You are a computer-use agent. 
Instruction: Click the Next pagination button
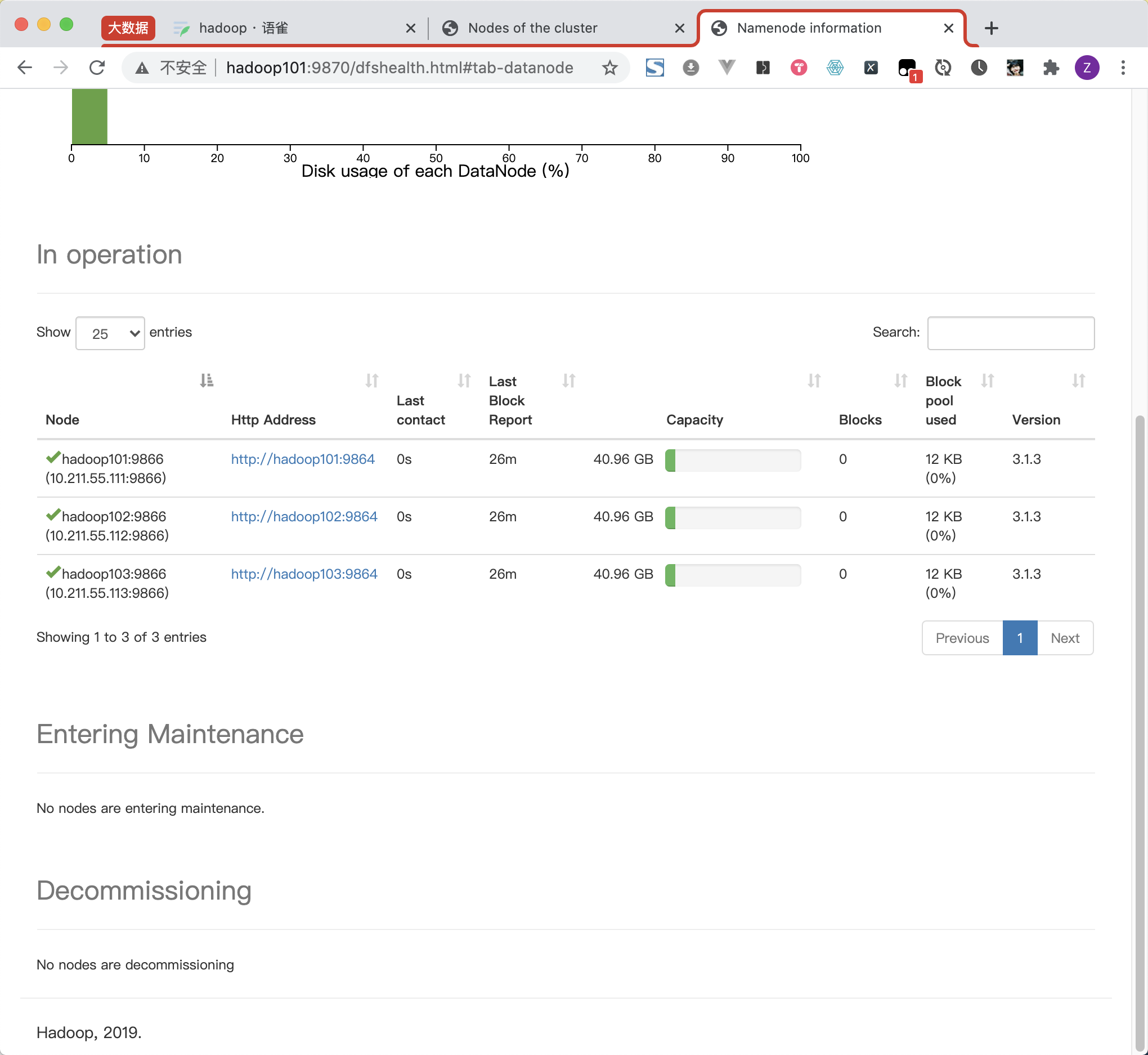click(x=1065, y=638)
